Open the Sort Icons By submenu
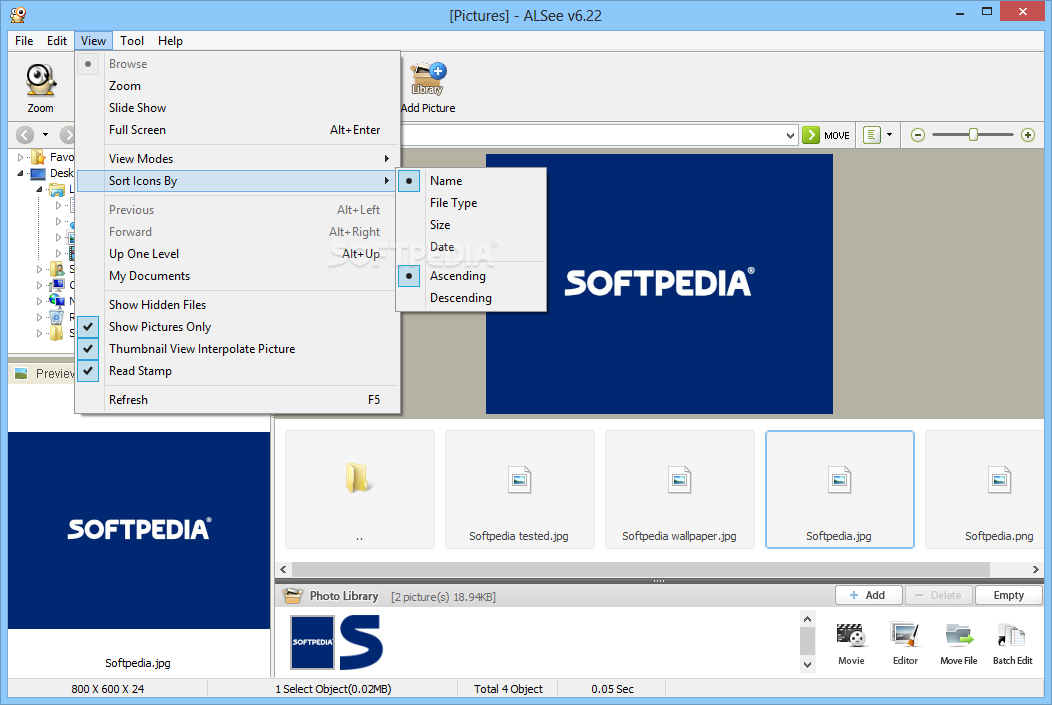Viewport: 1052px width, 705px height. tap(238, 180)
